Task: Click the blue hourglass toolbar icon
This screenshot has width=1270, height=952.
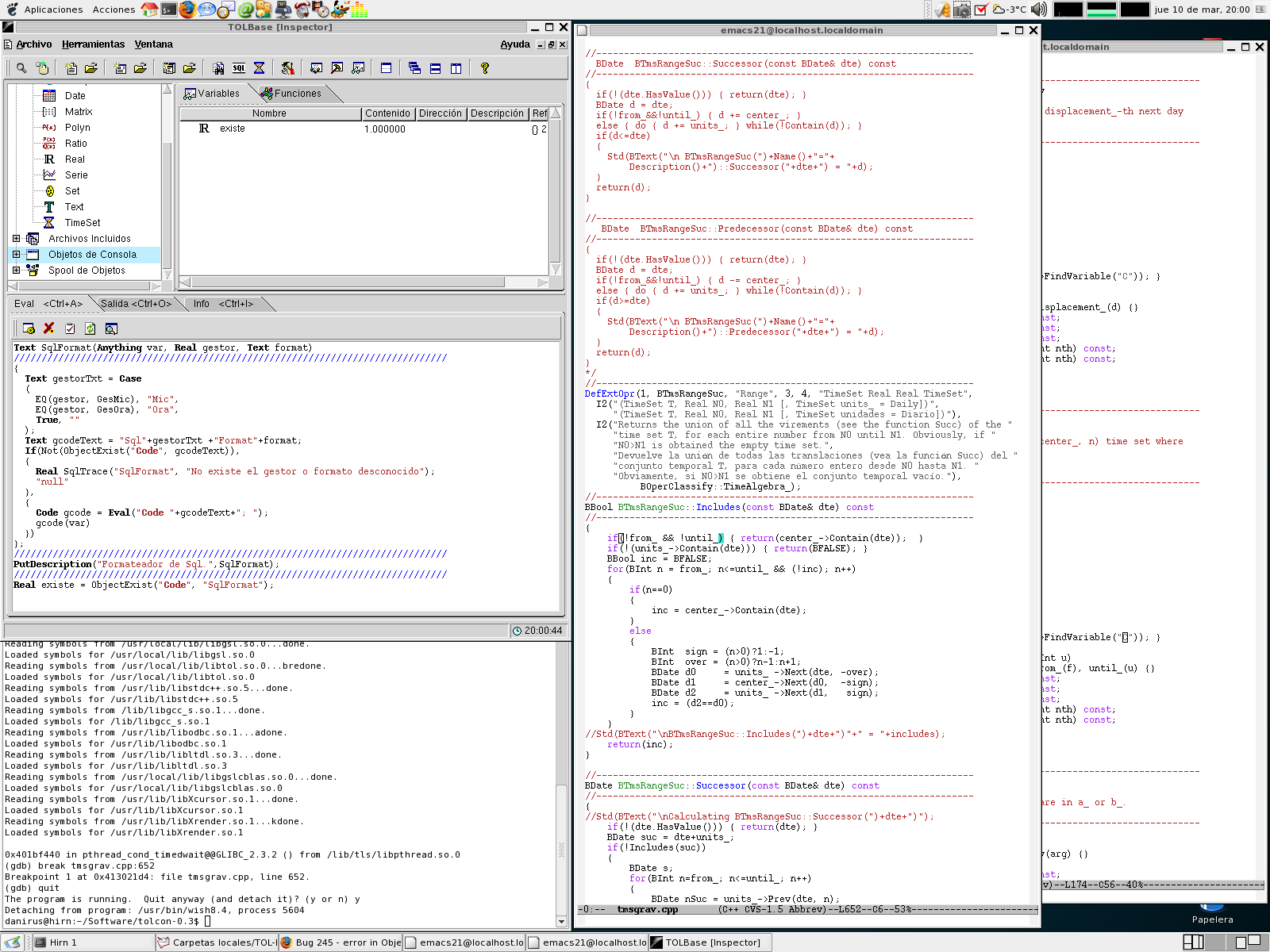Action: pyautogui.click(x=259, y=68)
